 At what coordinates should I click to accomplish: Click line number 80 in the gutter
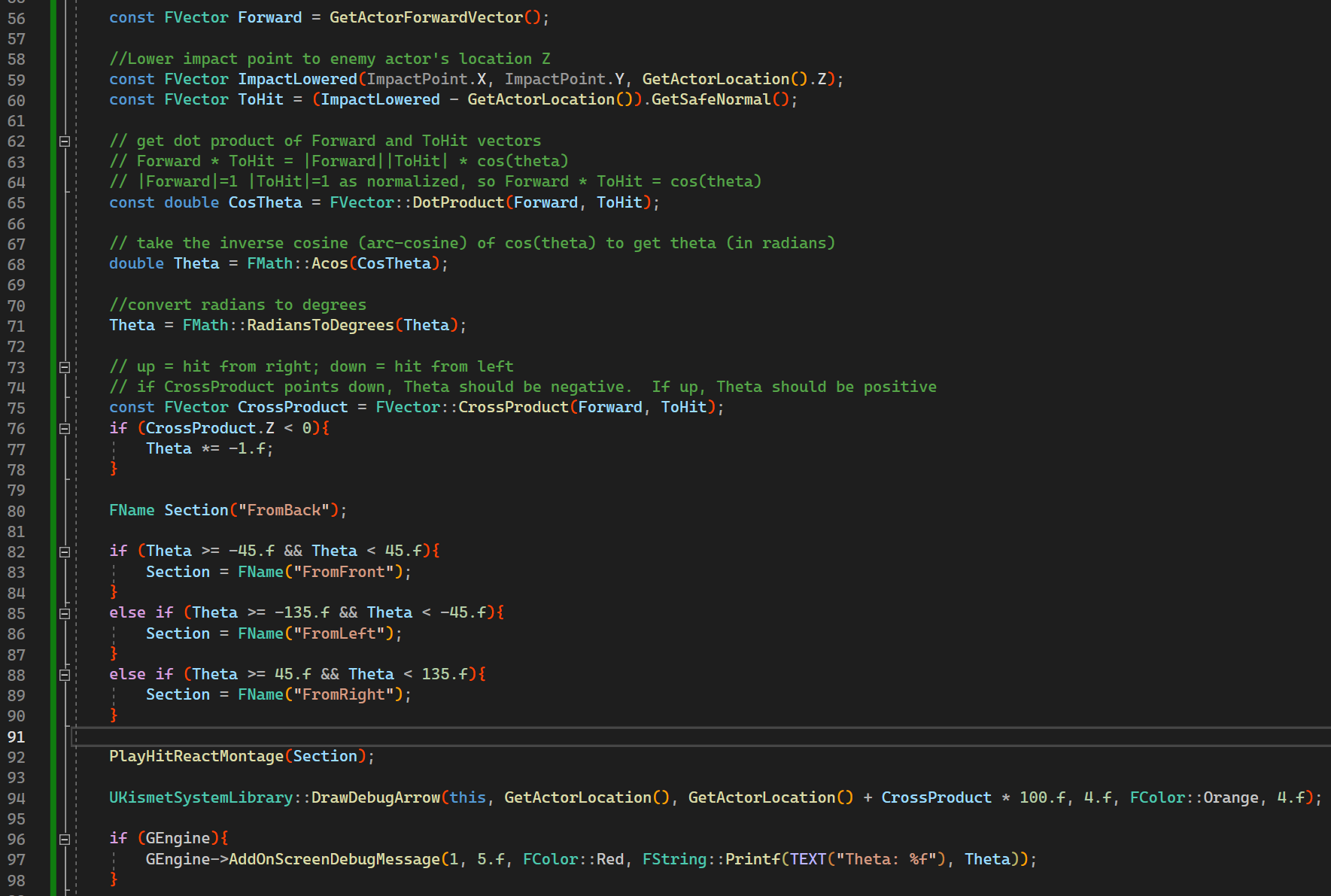[x=17, y=511]
